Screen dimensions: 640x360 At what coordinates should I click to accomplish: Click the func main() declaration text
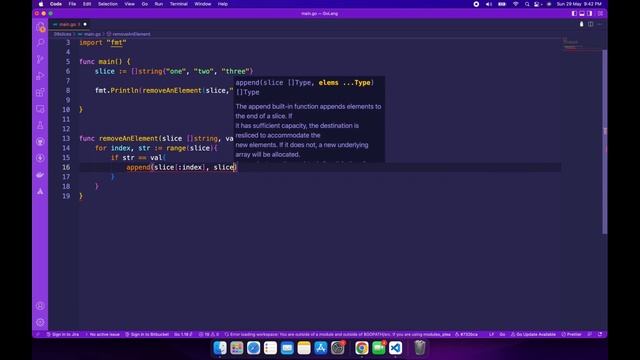point(105,62)
